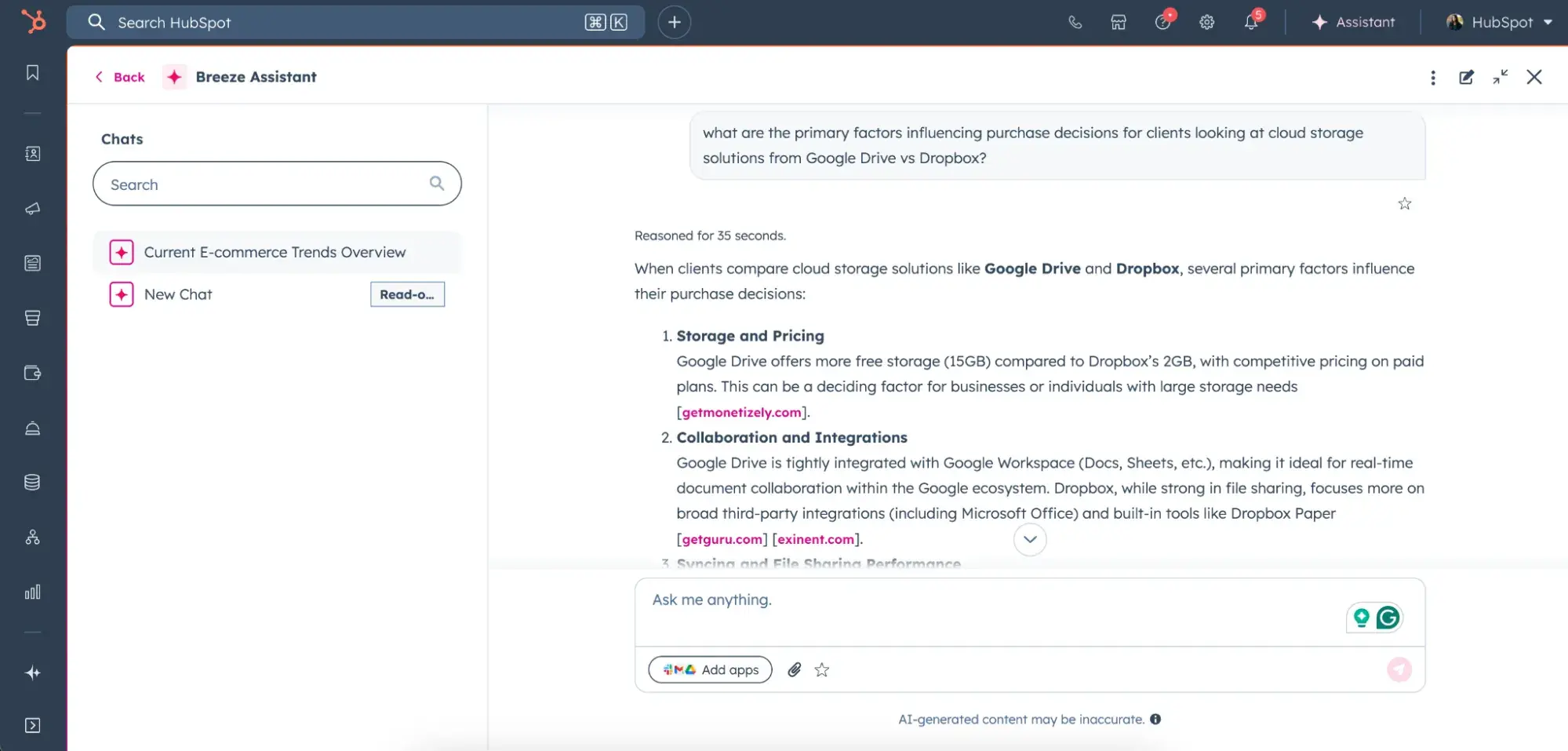Toggle the star icon in prompt toolbar
The image size is (1568, 751).
pyautogui.click(x=821, y=669)
